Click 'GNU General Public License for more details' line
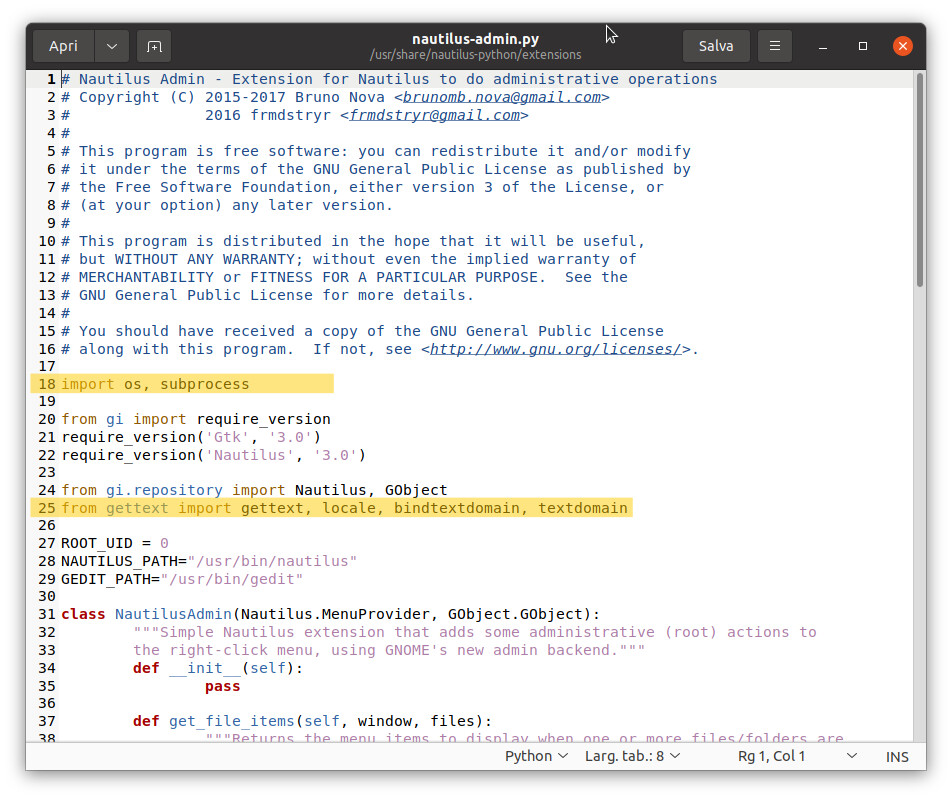The width and height of the screenshot is (952, 799). click(267, 295)
